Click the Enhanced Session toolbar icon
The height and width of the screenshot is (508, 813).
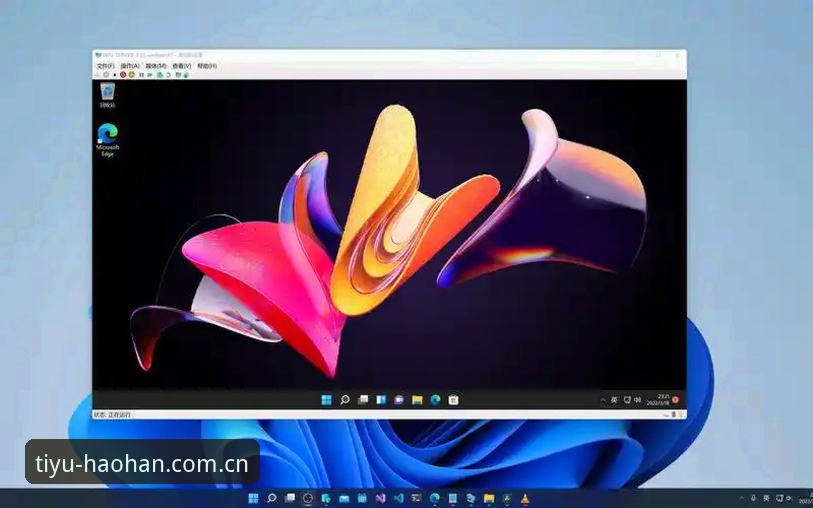178,75
